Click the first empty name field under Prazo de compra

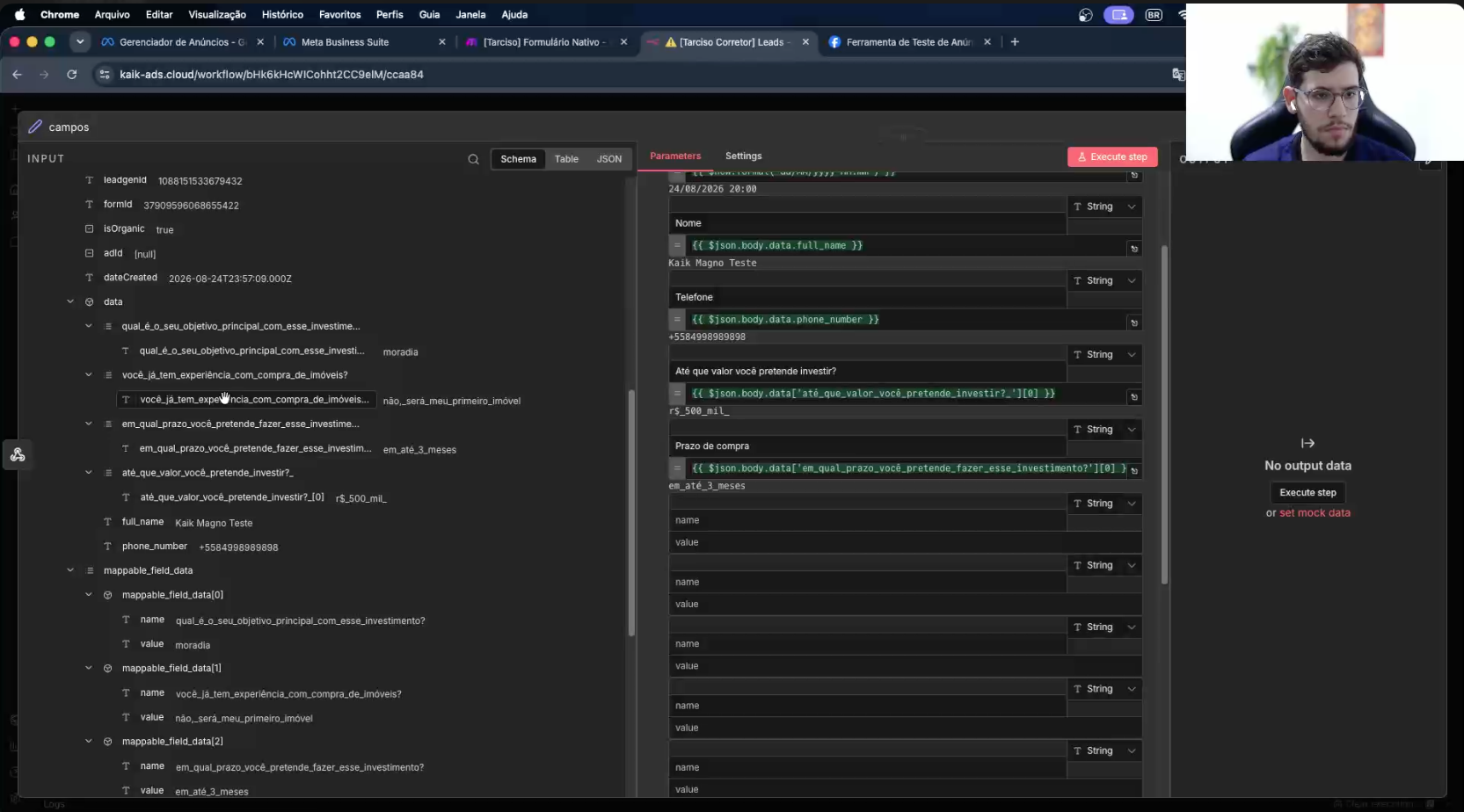(867, 520)
